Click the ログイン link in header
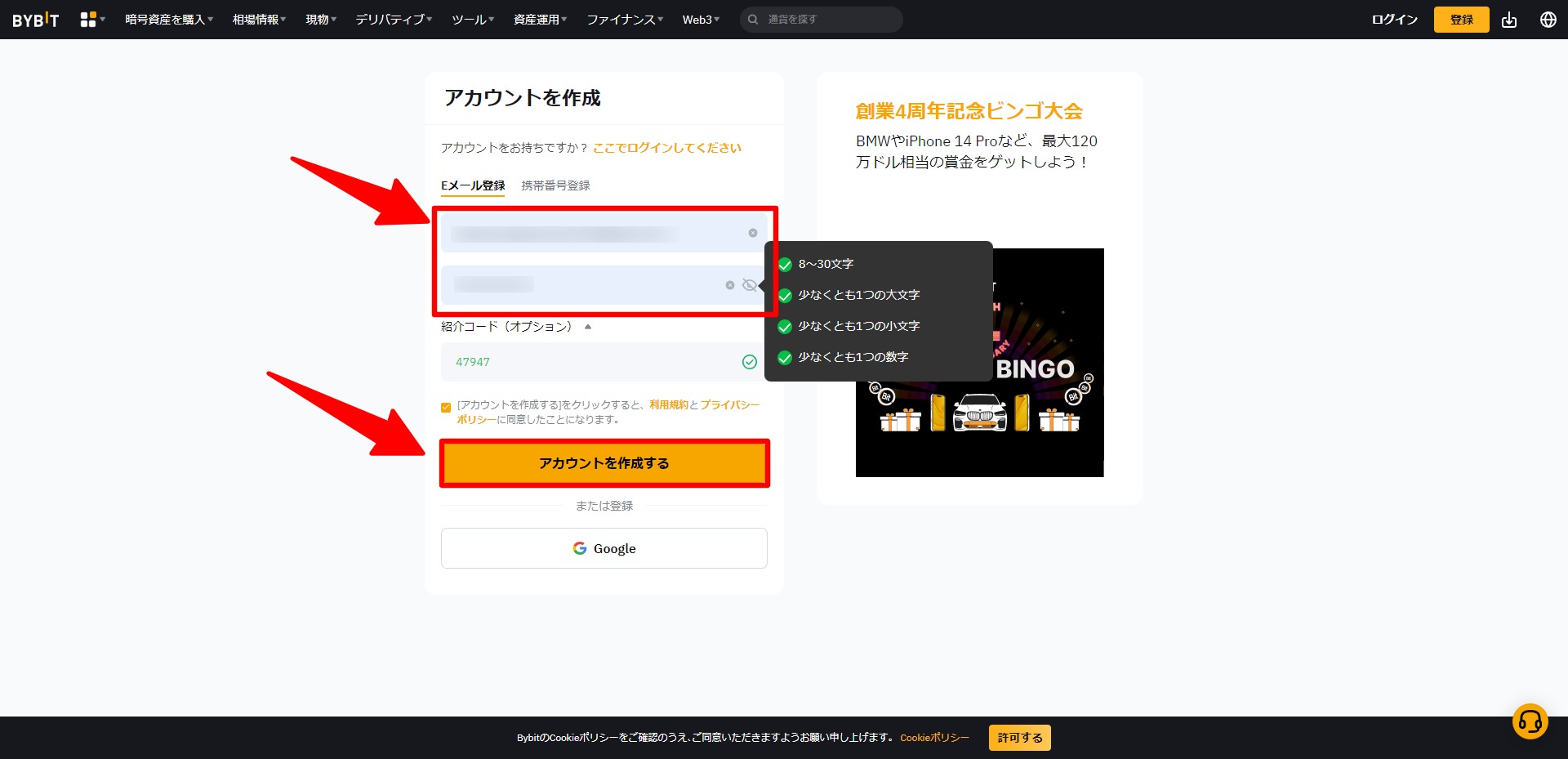Screen dimensions: 1568x759 click(1394, 20)
